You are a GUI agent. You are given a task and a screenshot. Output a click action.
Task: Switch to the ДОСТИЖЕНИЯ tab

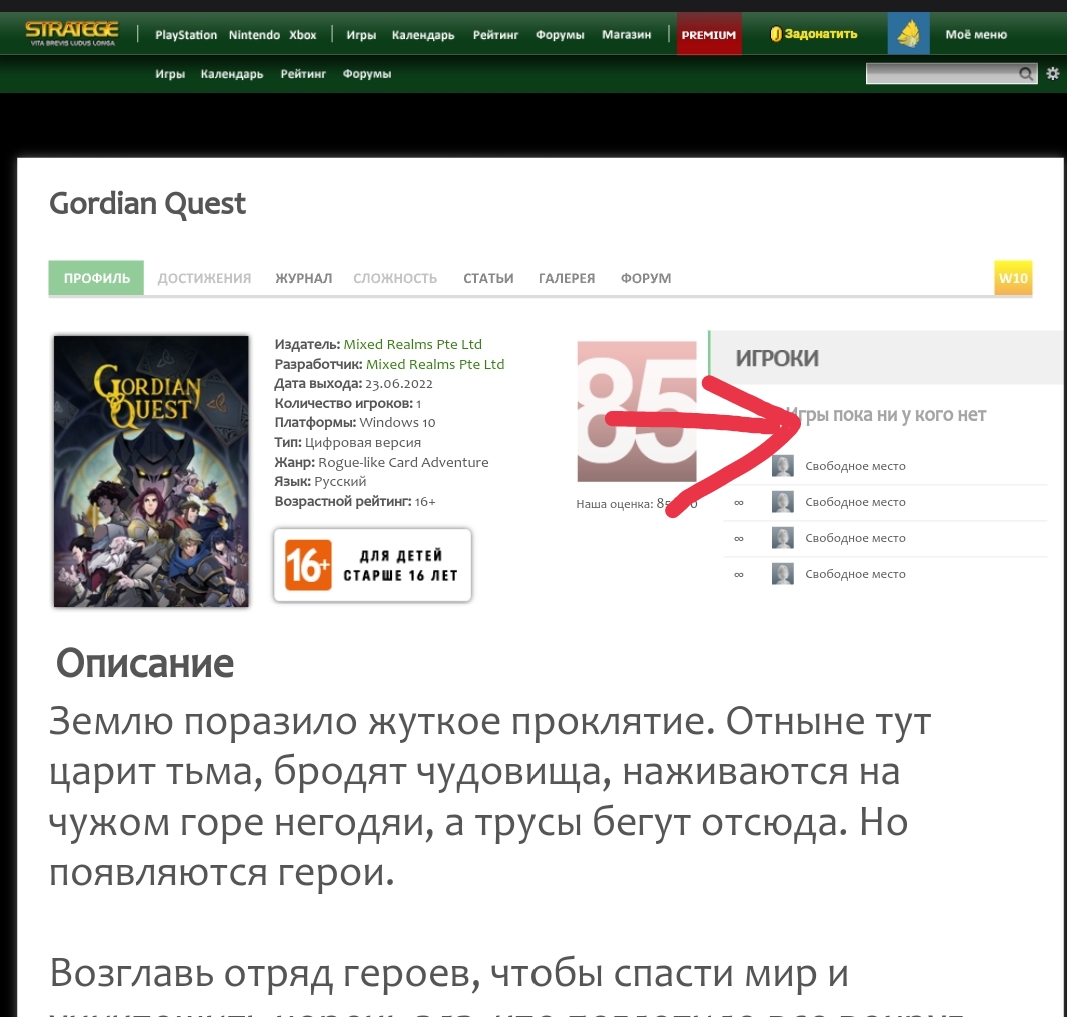204,278
